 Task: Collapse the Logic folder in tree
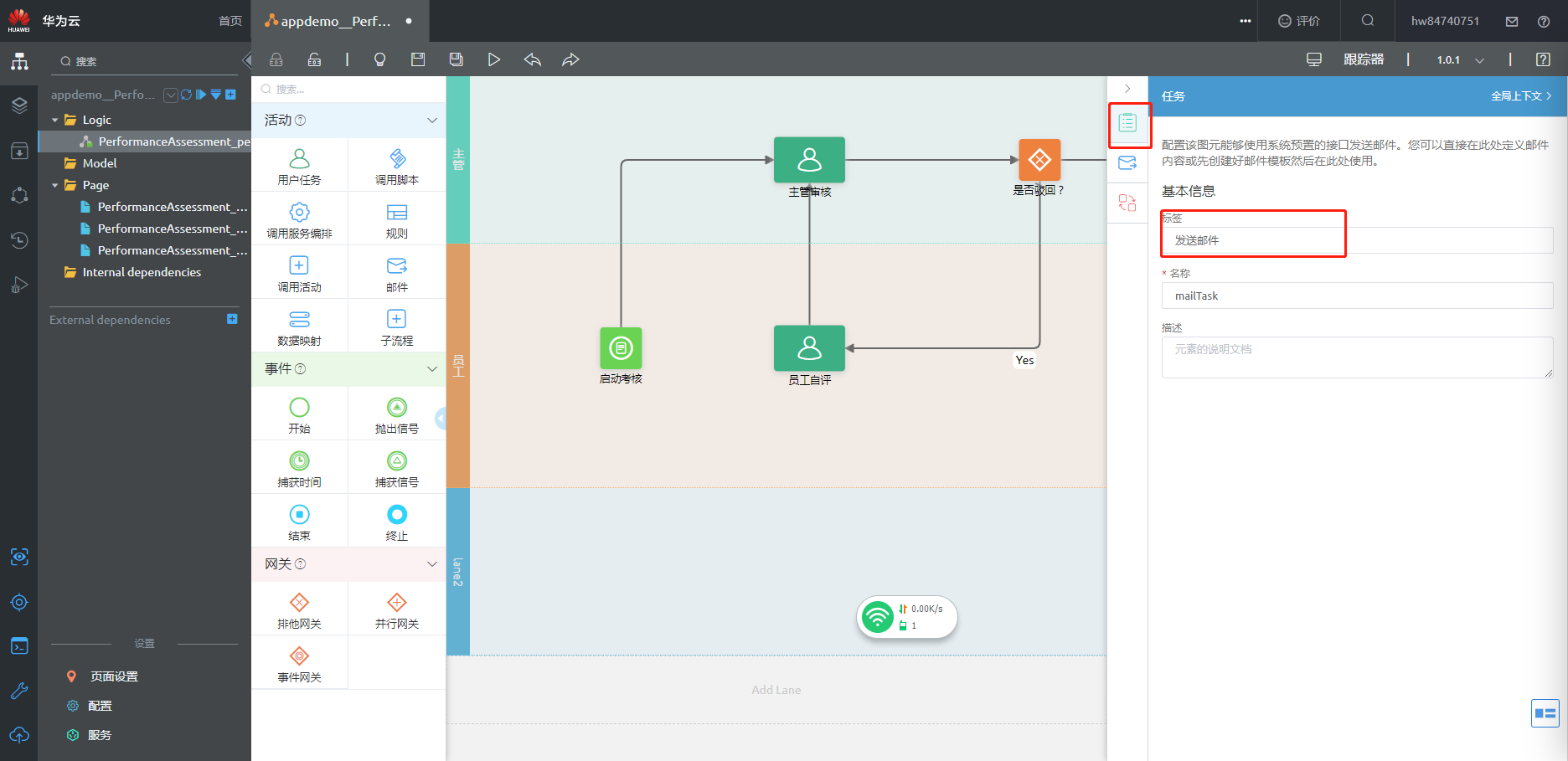[x=55, y=120]
